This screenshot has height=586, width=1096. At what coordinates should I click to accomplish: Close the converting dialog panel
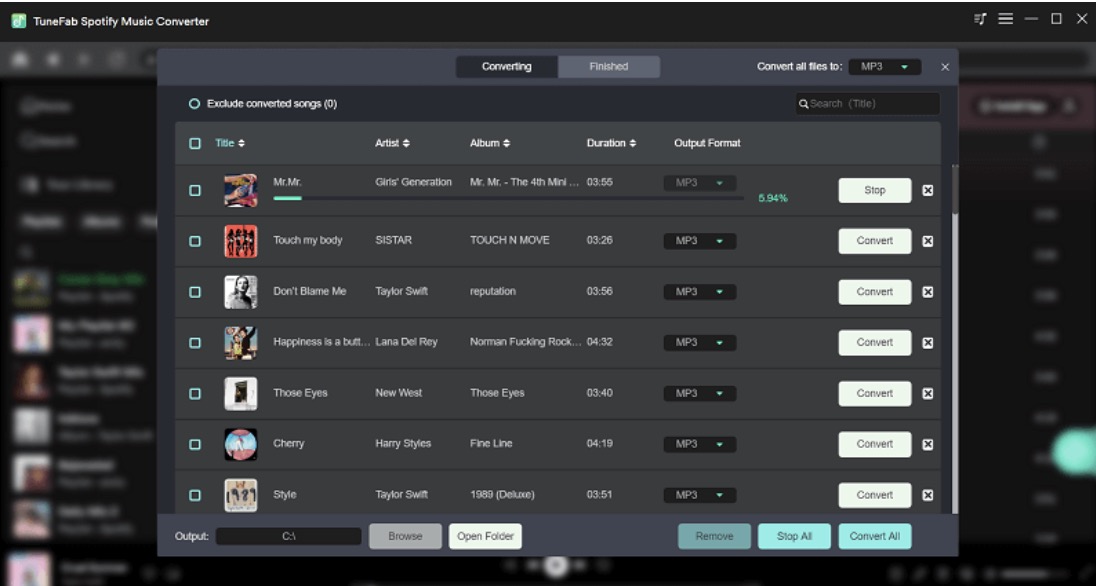(945, 67)
